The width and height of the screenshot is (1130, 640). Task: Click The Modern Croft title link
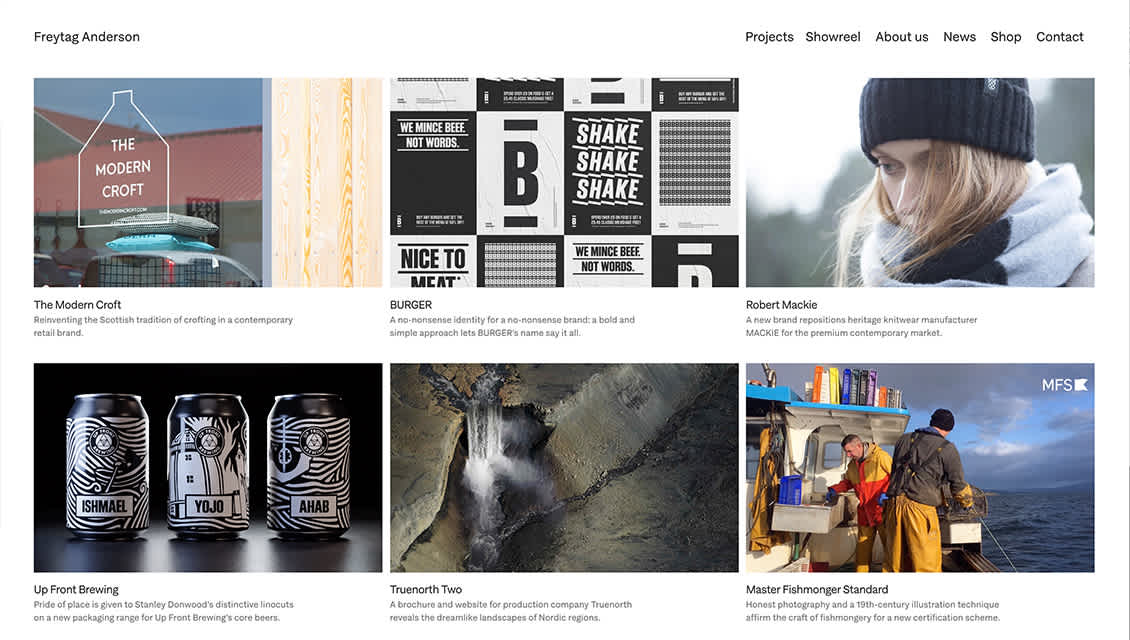pyautogui.click(x=77, y=305)
